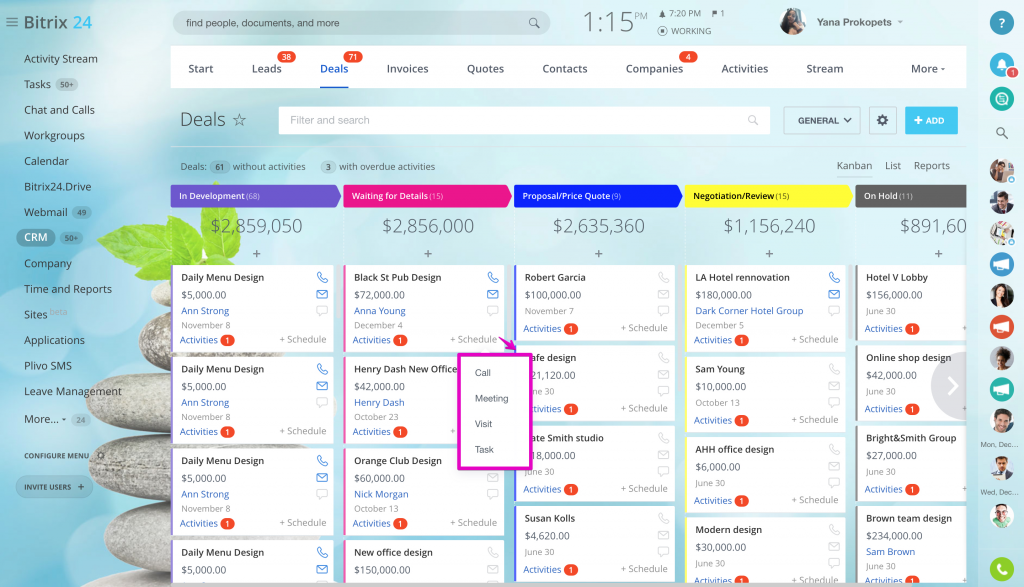The height and width of the screenshot is (587, 1024).
Task: Move the kanban board right with the round arrow
Action: [952, 387]
